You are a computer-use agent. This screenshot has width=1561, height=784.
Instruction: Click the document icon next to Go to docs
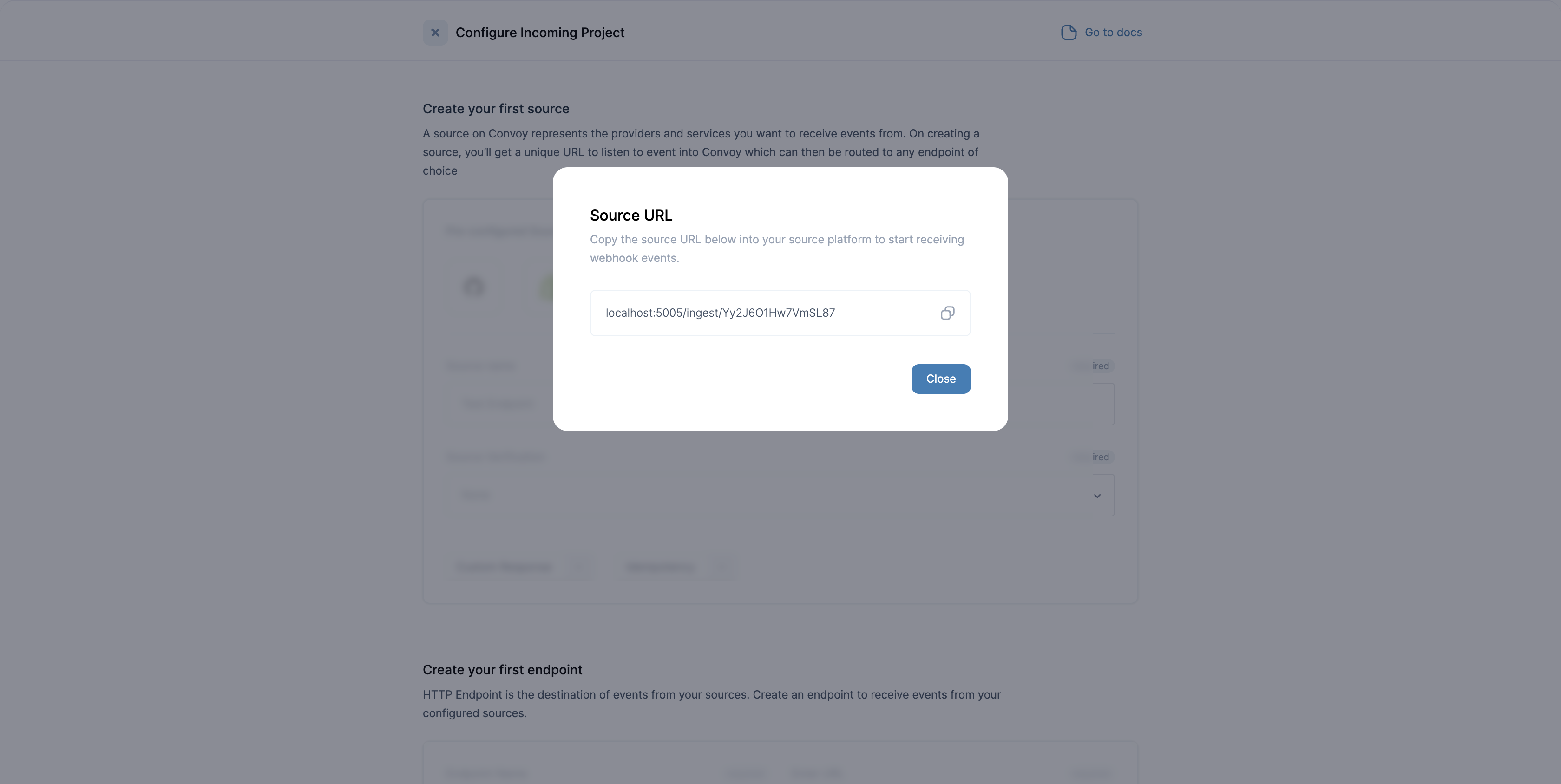tap(1069, 32)
